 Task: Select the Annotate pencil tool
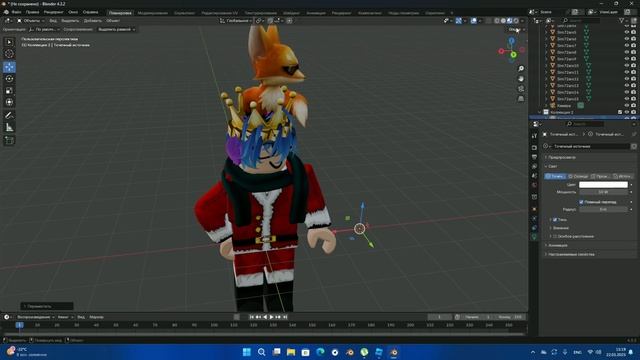(x=9, y=116)
